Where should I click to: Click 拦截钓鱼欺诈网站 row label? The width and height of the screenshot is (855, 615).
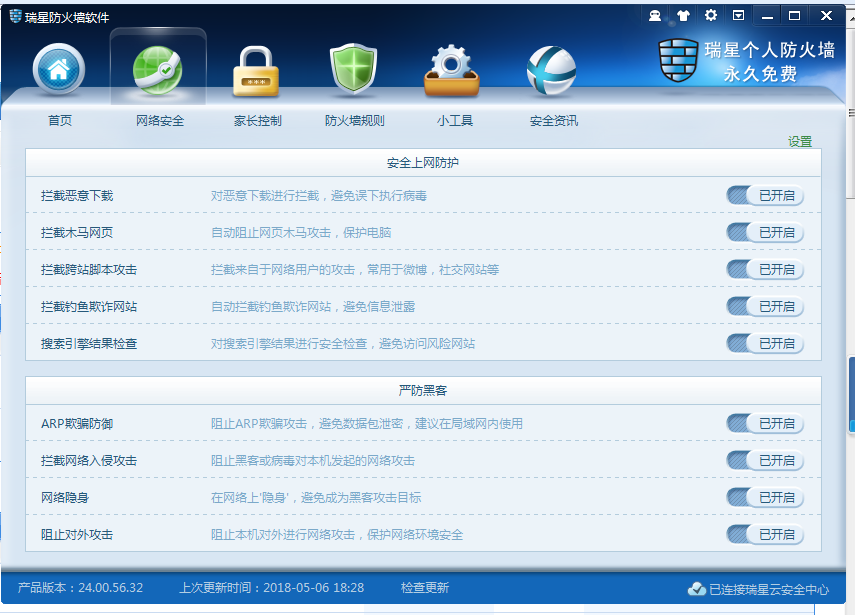[x=89, y=307]
